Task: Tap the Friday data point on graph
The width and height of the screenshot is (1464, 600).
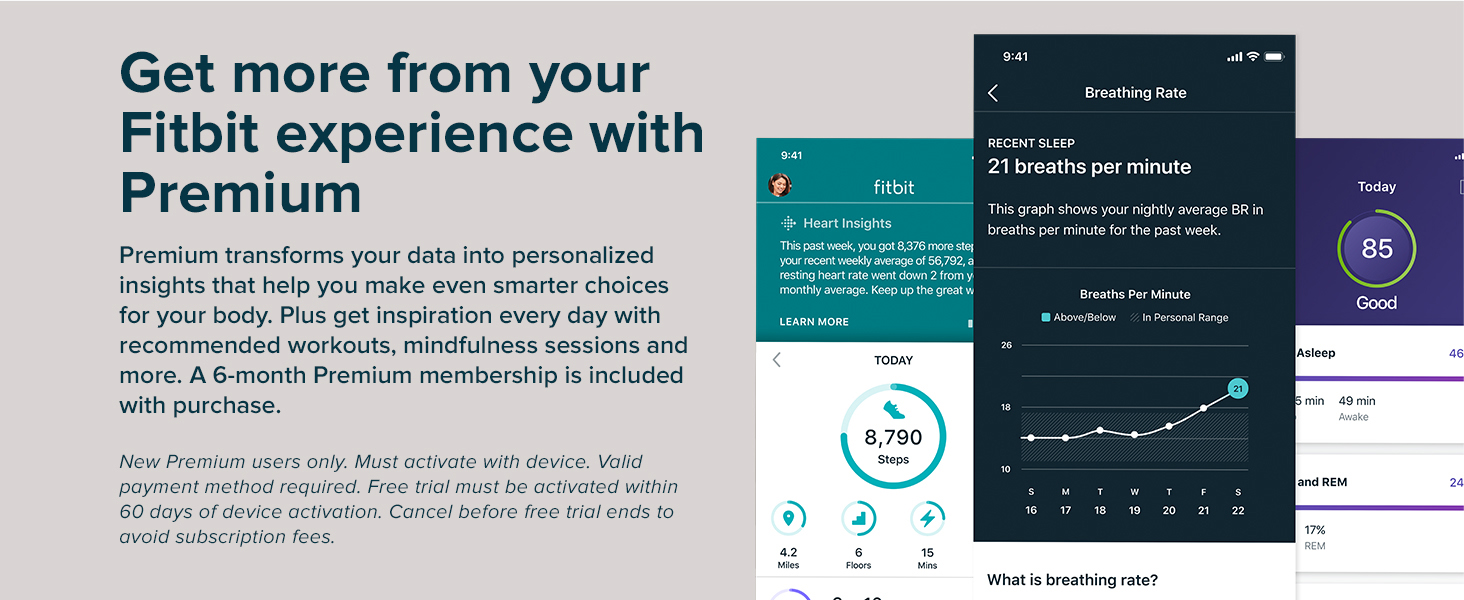Action: tap(1203, 408)
